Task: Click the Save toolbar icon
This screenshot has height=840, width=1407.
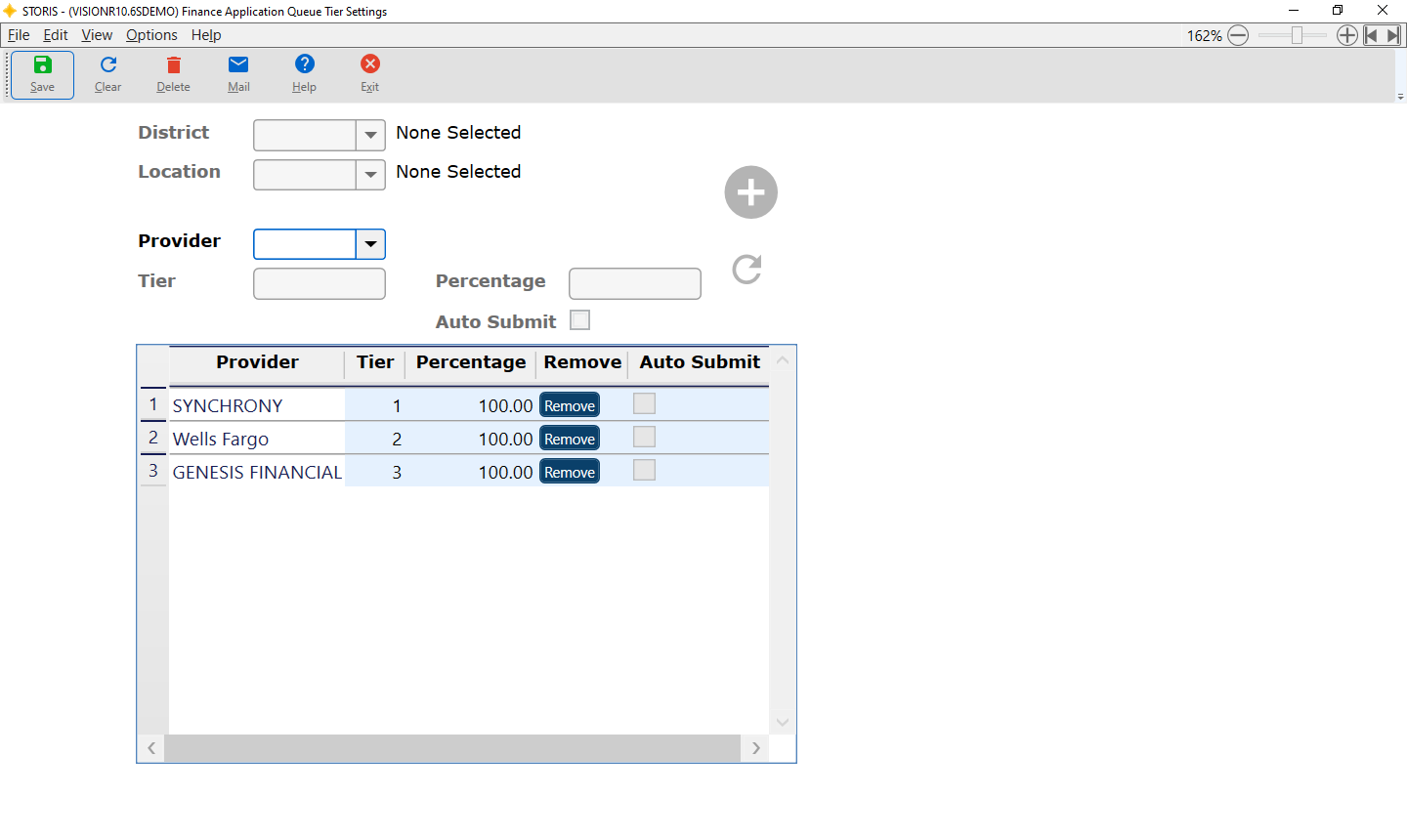Action: 42,75
